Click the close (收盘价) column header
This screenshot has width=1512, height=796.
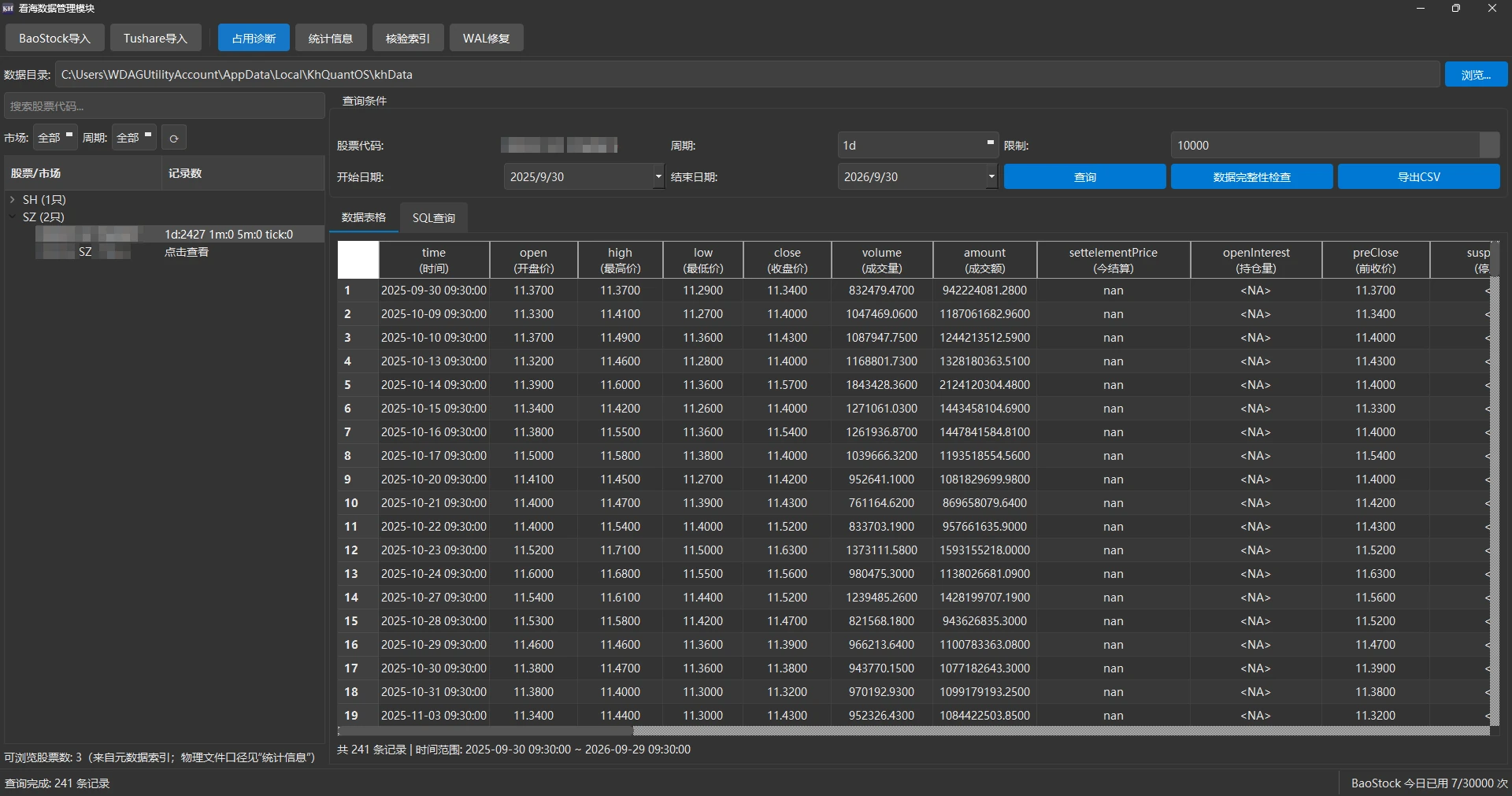pos(787,260)
